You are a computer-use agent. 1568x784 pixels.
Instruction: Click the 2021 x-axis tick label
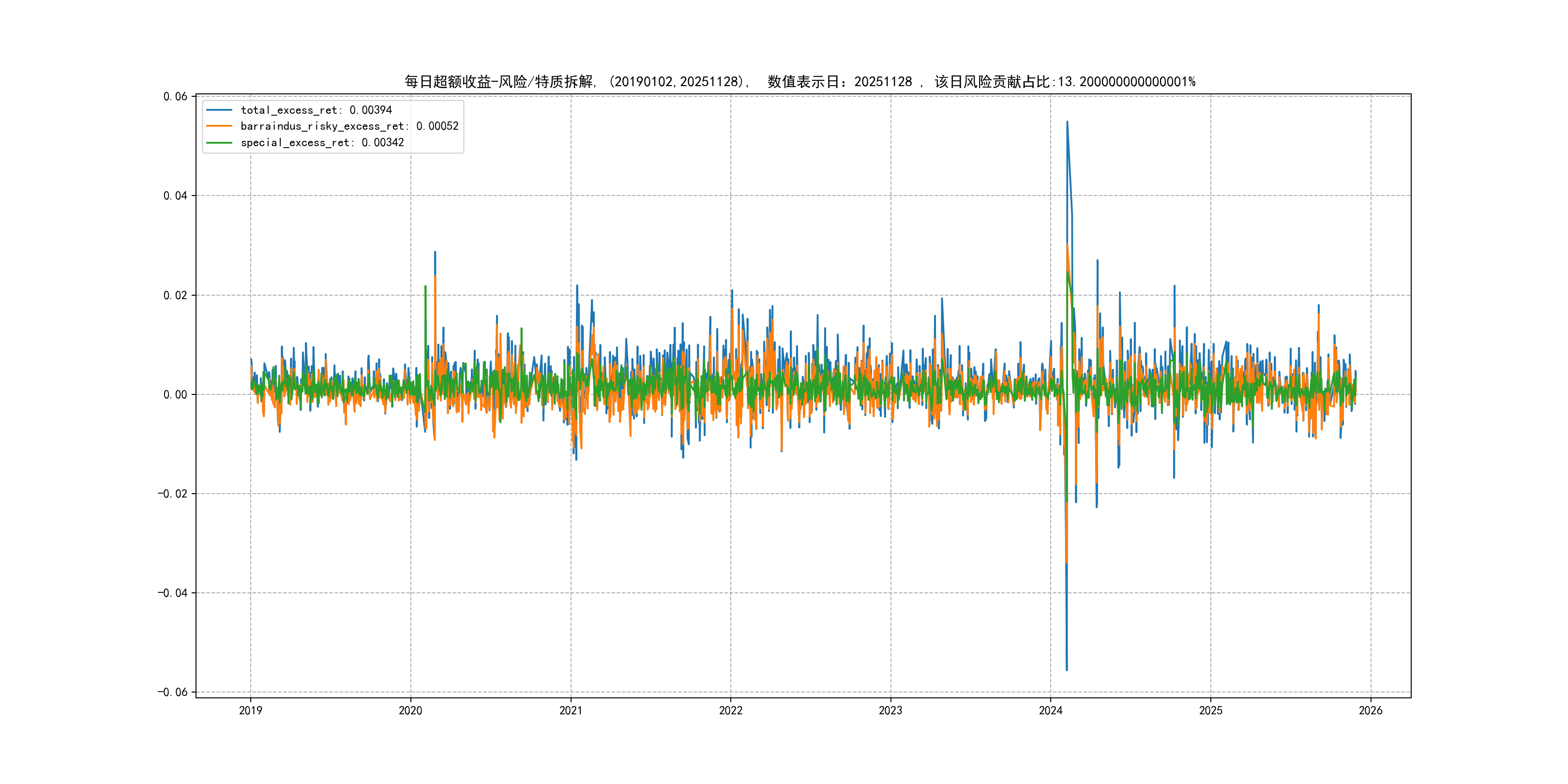pos(571,710)
